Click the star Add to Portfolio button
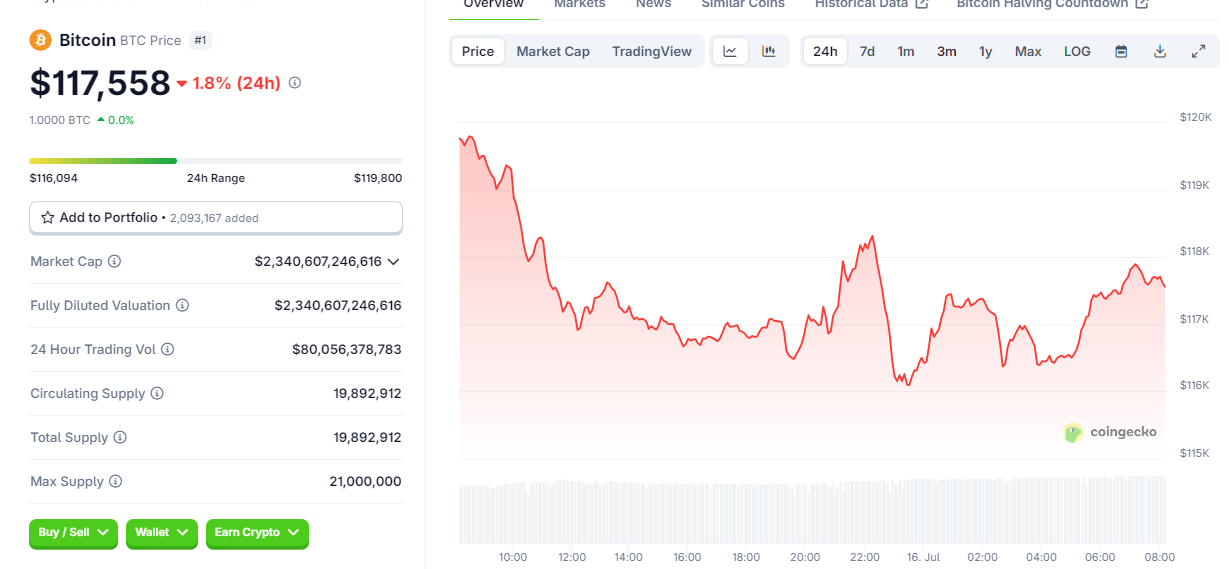1229x569 pixels. click(x=216, y=217)
